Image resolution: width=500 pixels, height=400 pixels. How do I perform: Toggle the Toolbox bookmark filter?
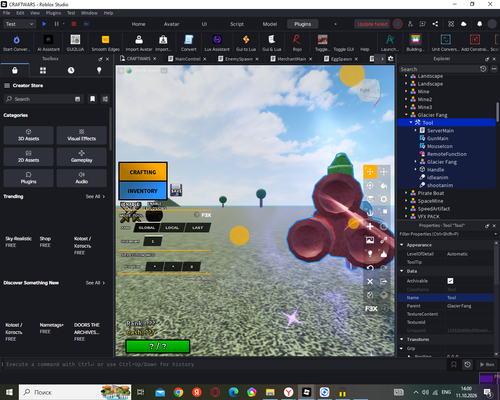[92, 99]
